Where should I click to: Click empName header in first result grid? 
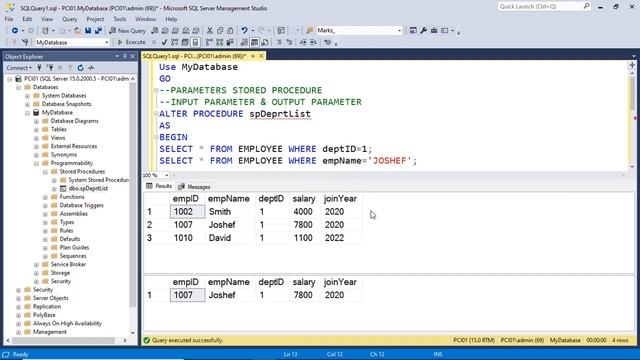pyautogui.click(x=229, y=199)
